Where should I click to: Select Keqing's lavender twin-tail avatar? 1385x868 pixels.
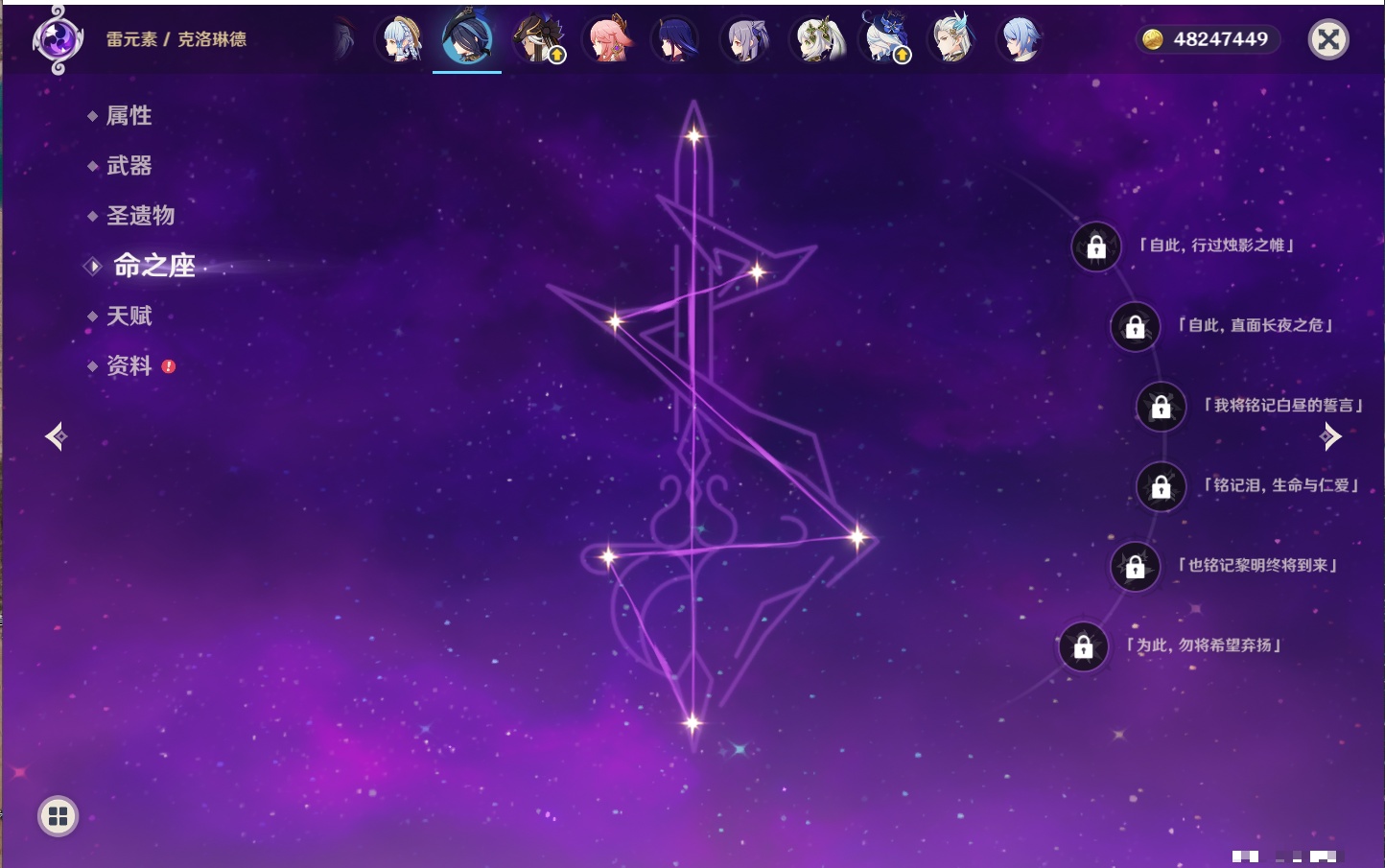745,39
